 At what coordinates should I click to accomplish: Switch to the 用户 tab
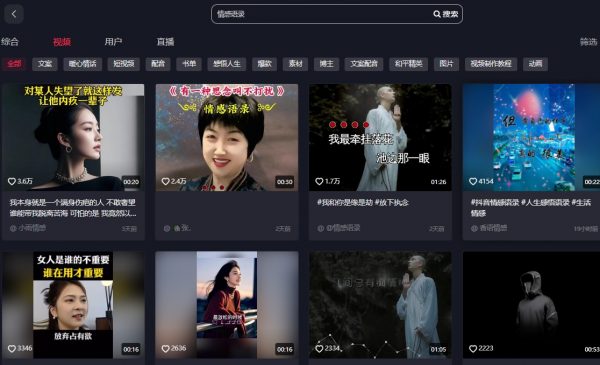click(x=113, y=42)
